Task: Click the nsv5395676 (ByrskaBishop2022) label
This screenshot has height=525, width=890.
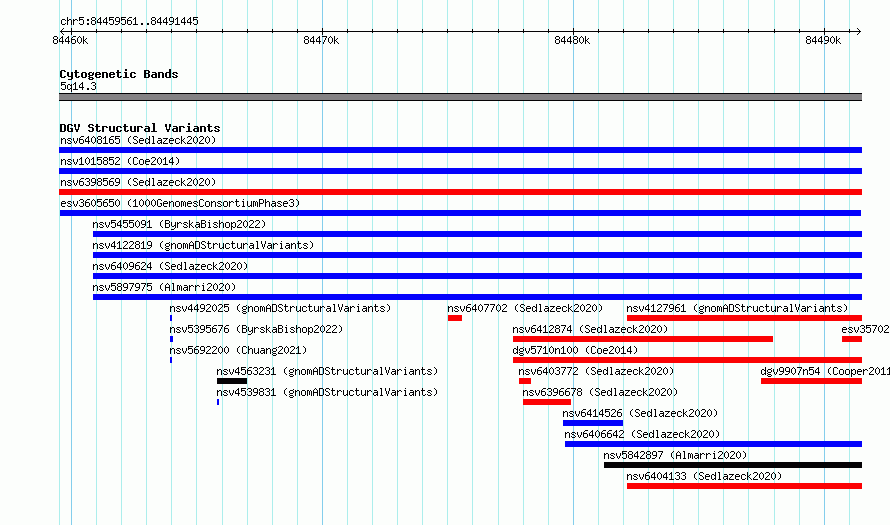Action: (256, 329)
